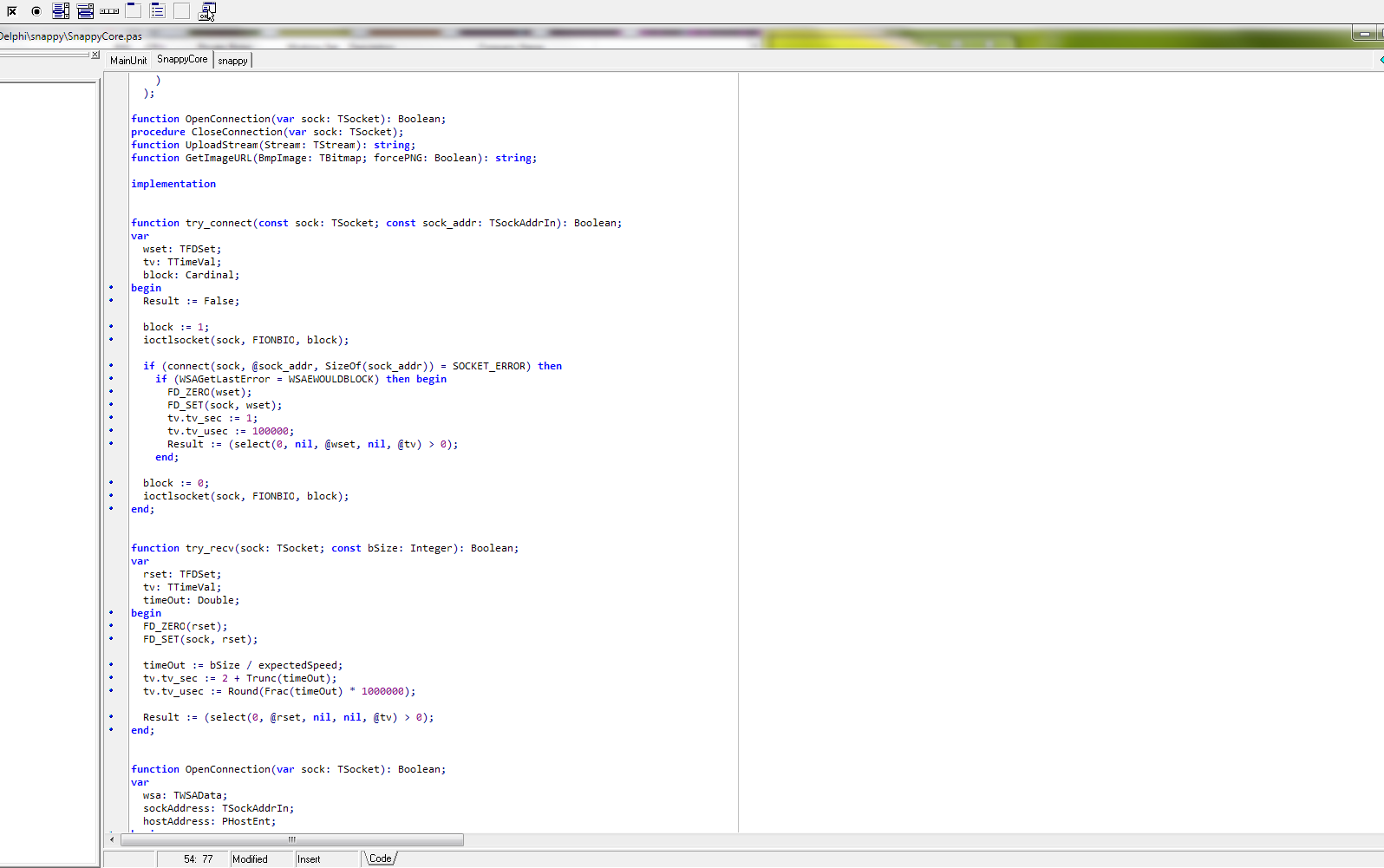Click on 'try_connect' function name

point(219,223)
